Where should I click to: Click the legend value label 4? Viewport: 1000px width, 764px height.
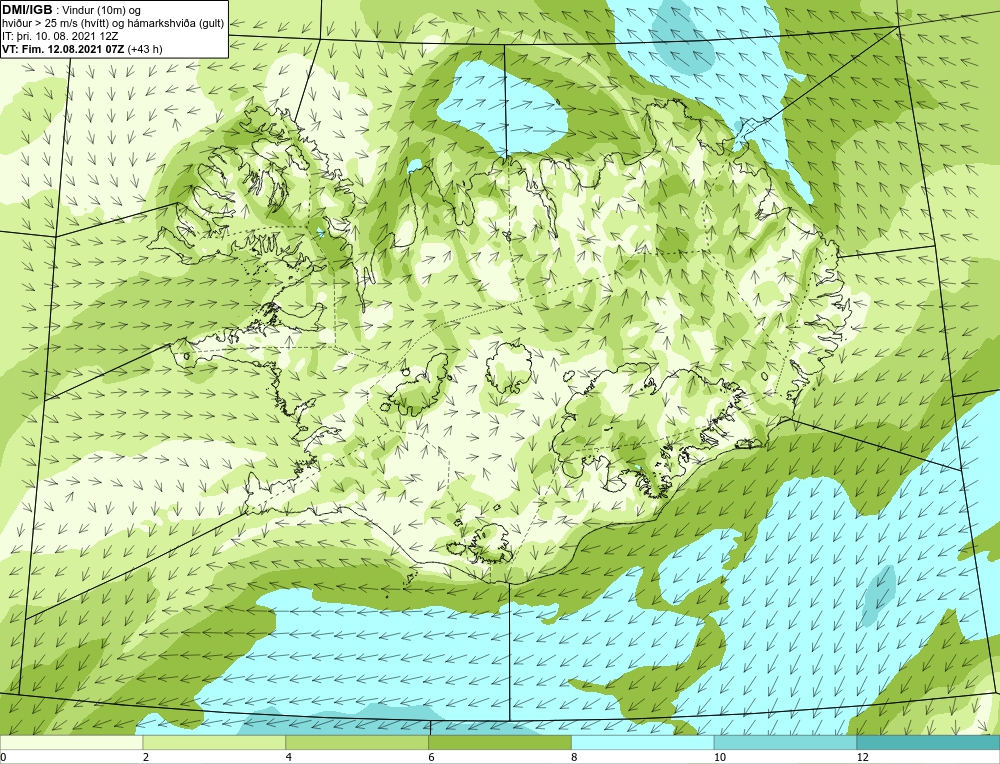[289, 757]
